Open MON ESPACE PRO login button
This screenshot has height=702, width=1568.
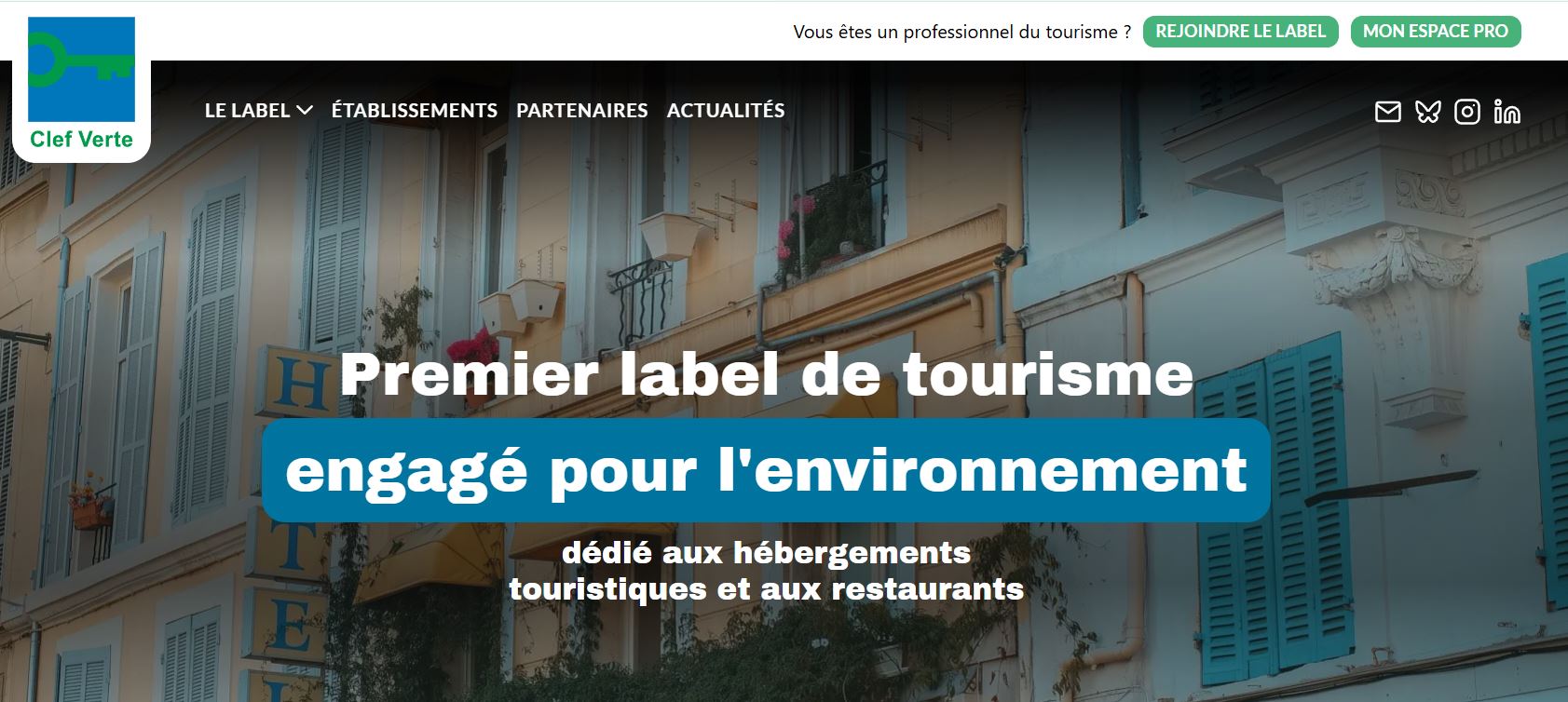coord(1435,32)
